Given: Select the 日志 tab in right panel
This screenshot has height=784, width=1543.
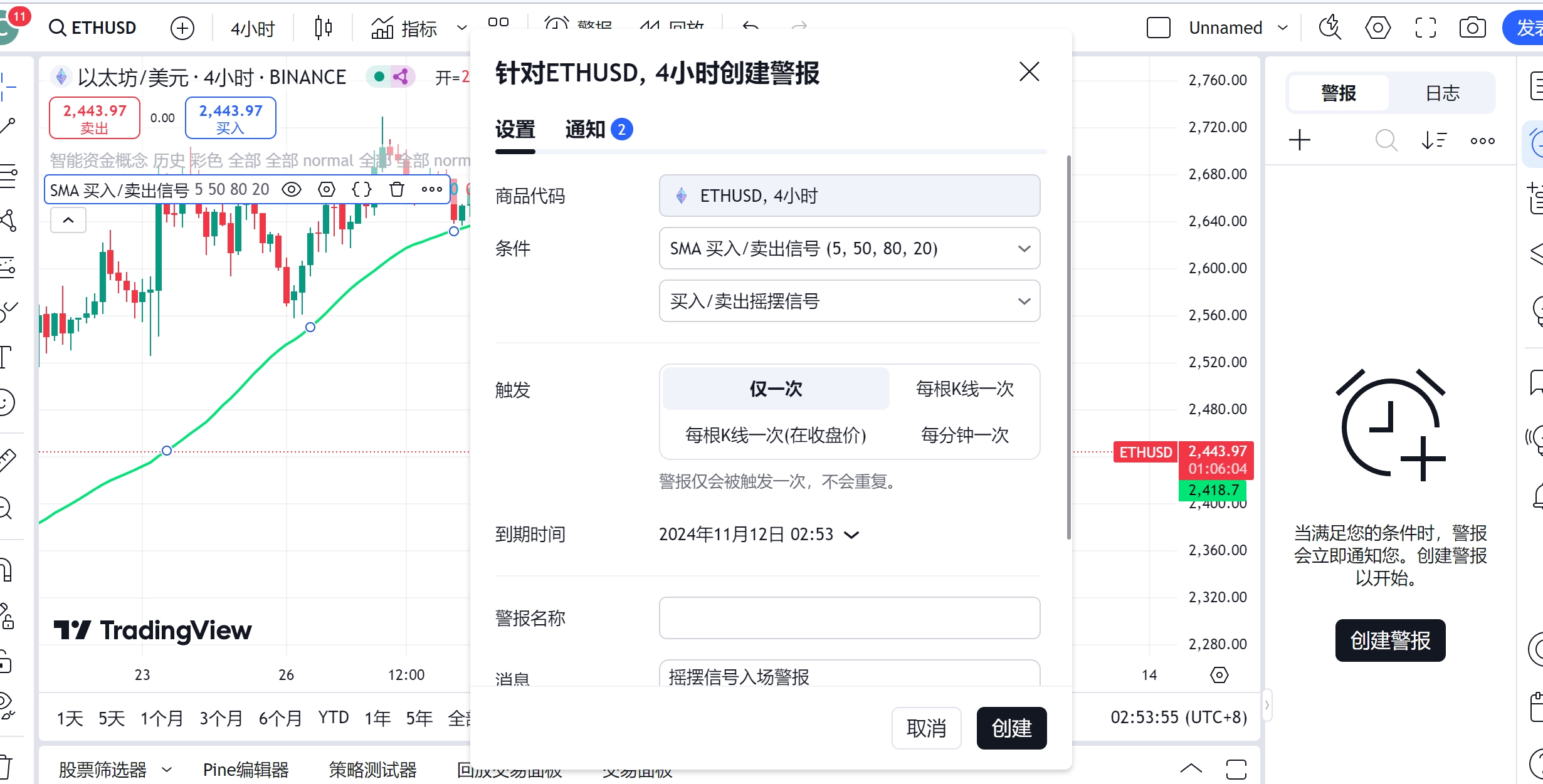Looking at the screenshot, I should pos(1442,93).
